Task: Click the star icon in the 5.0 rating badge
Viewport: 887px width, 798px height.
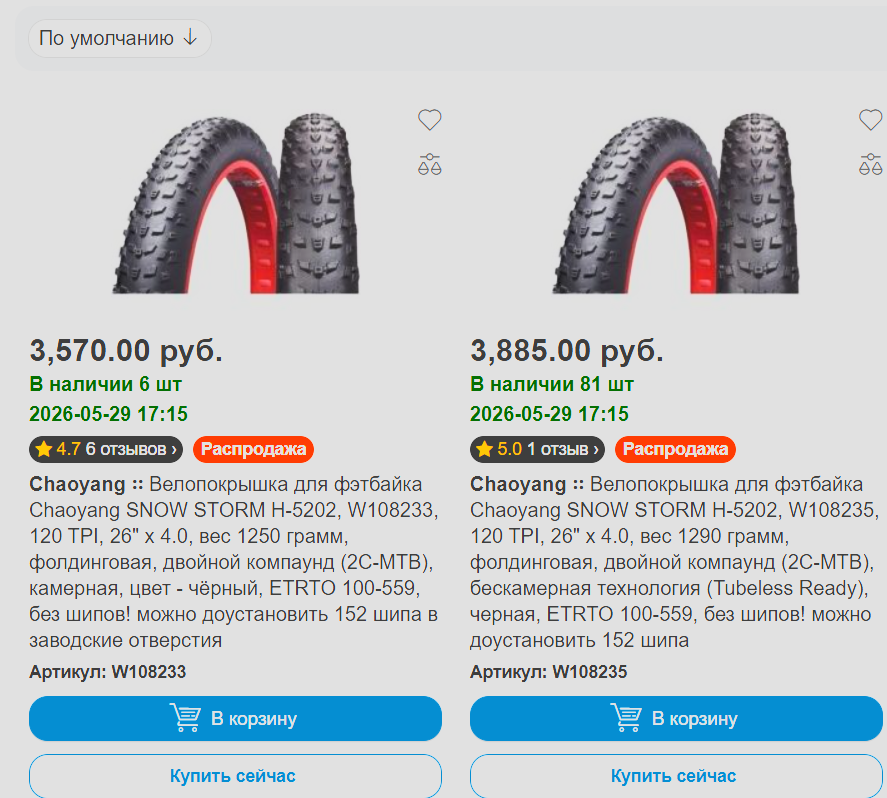Action: click(484, 450)
